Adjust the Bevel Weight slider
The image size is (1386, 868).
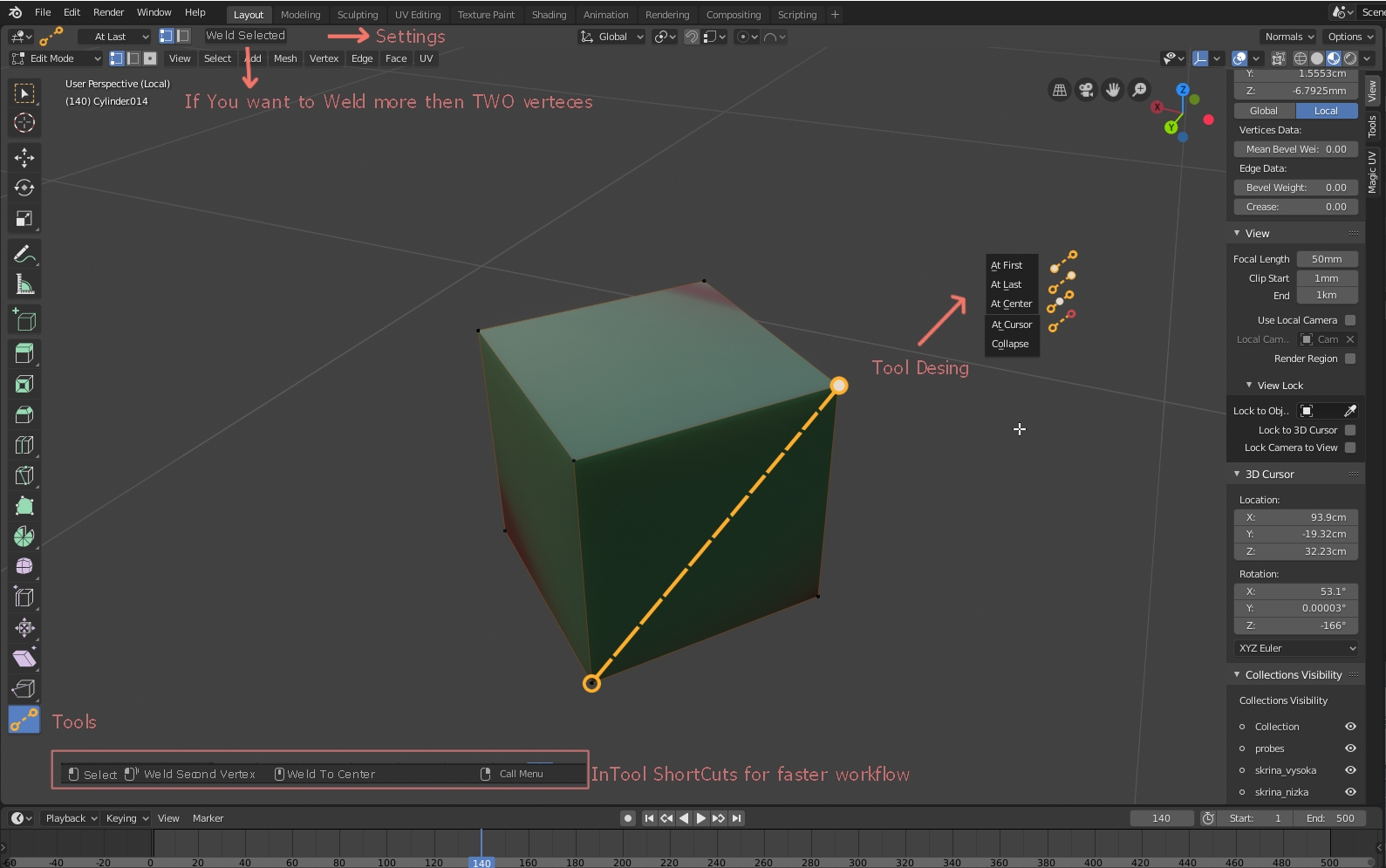1296,188
